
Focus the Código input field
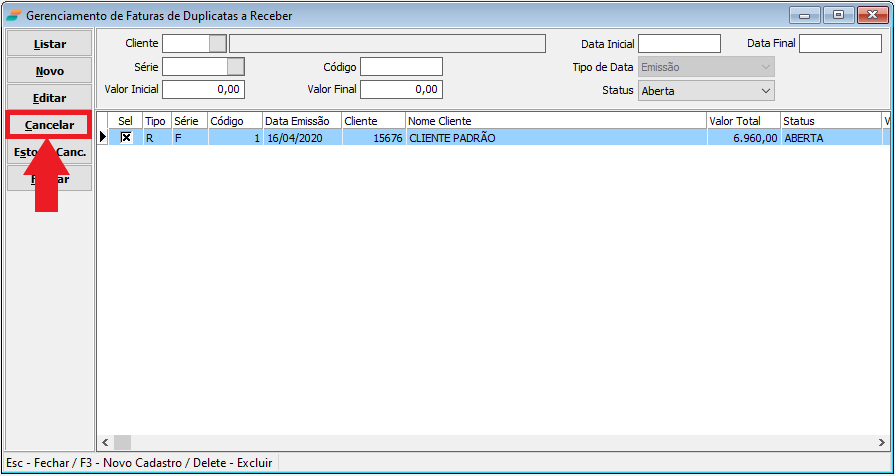click(401, 66)
